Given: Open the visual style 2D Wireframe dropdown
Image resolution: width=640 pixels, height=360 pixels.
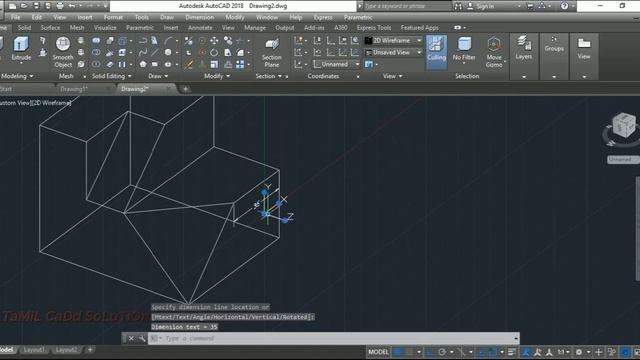Looking at the screenshot, I should coord(393,40).
